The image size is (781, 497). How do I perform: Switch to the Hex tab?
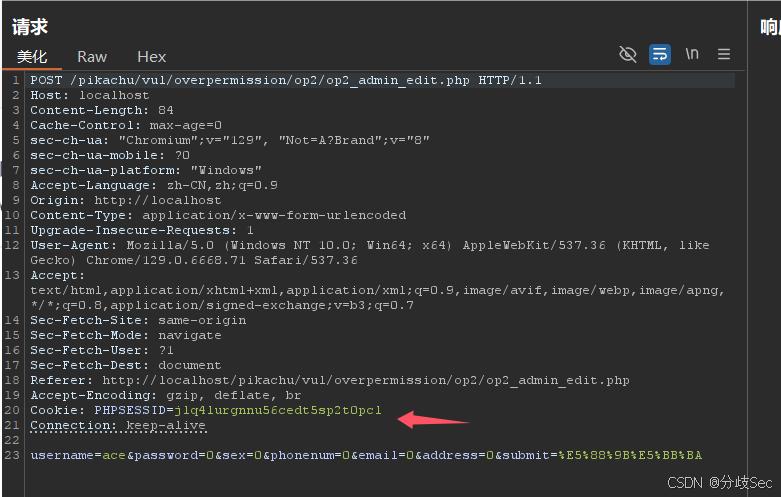[151, 57]
